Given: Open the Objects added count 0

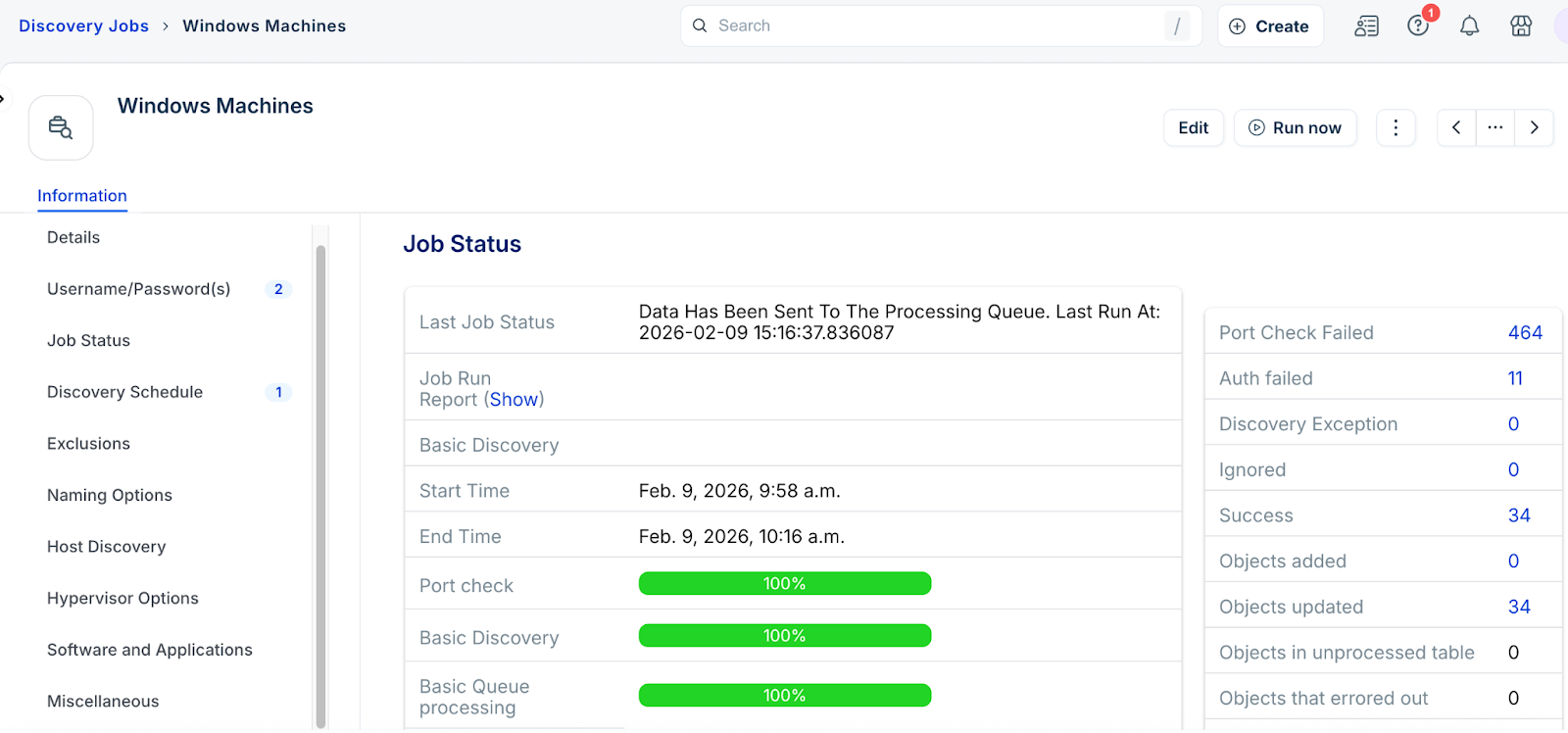Looking at the screenshot, I should pos(1513,562).
